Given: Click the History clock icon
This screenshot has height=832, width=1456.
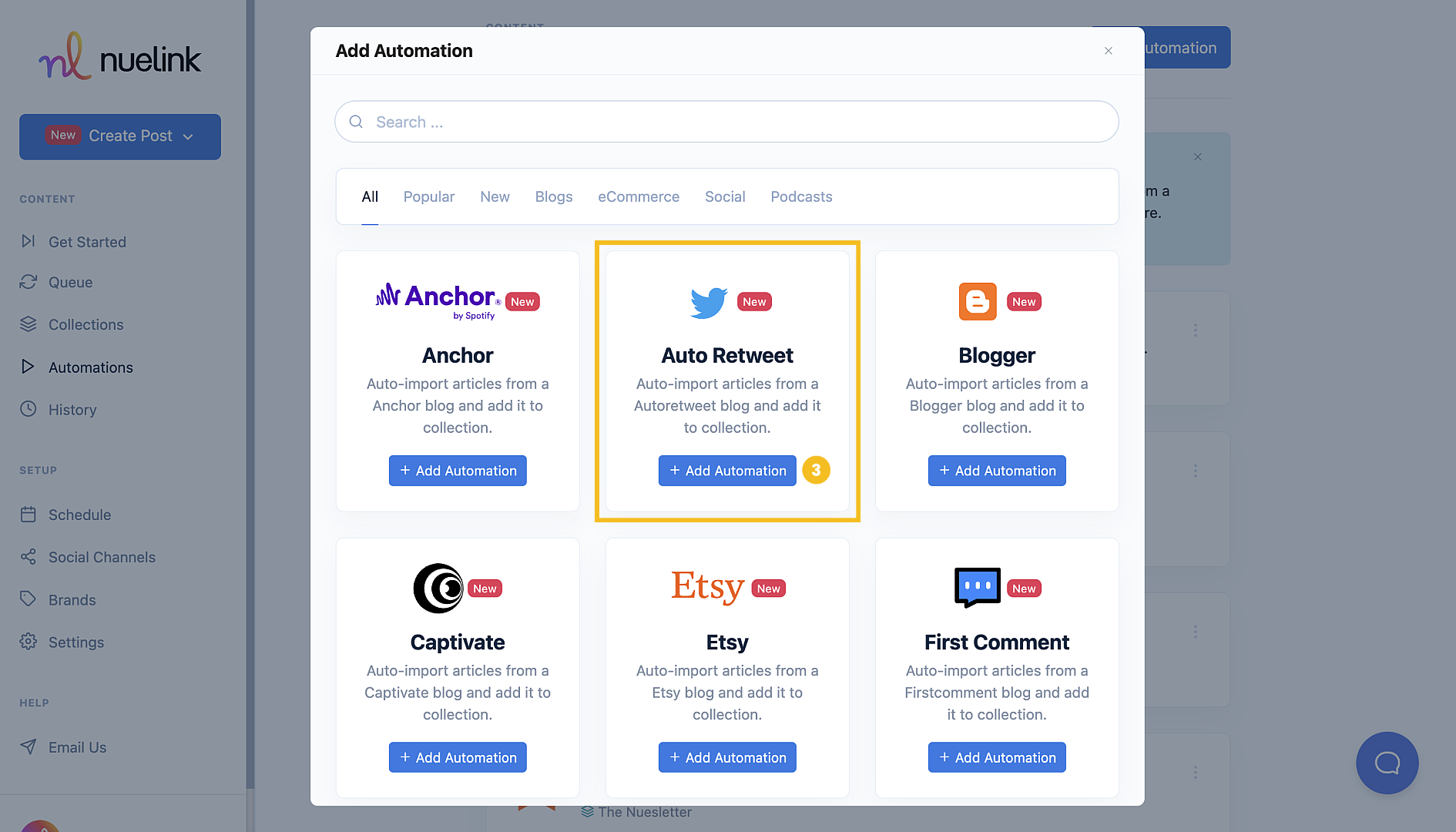Looking at the screenshot, I should click(x=29, y=409).
